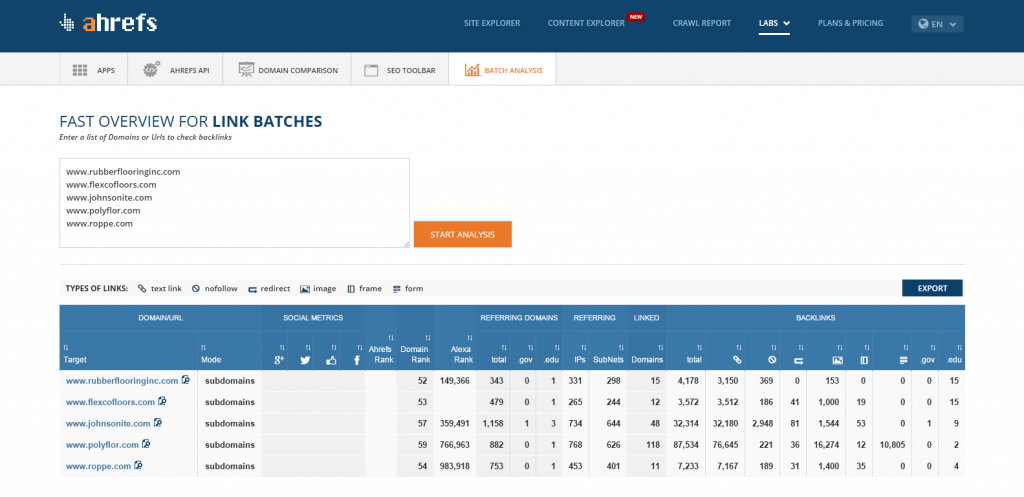Sort by backlinks form icon column

[x=903, y=360]
